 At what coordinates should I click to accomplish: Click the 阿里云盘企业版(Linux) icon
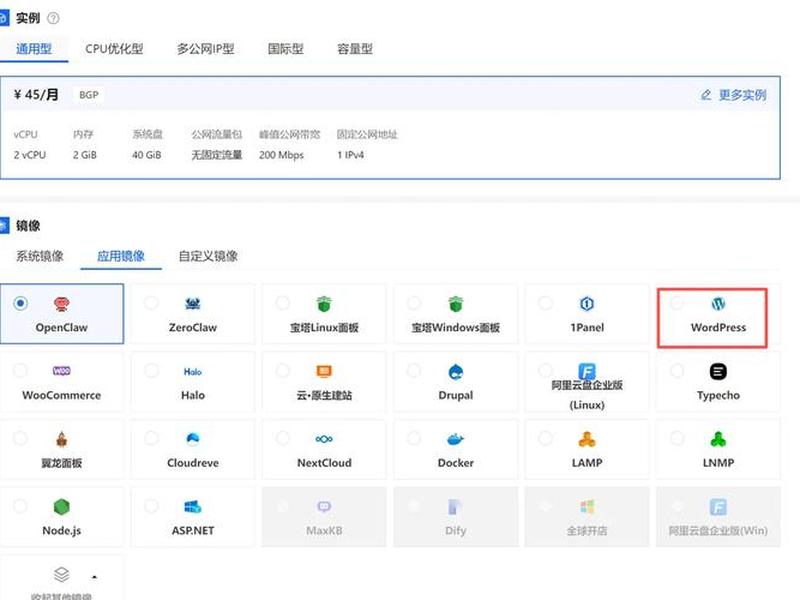click(x=587, y=371)
